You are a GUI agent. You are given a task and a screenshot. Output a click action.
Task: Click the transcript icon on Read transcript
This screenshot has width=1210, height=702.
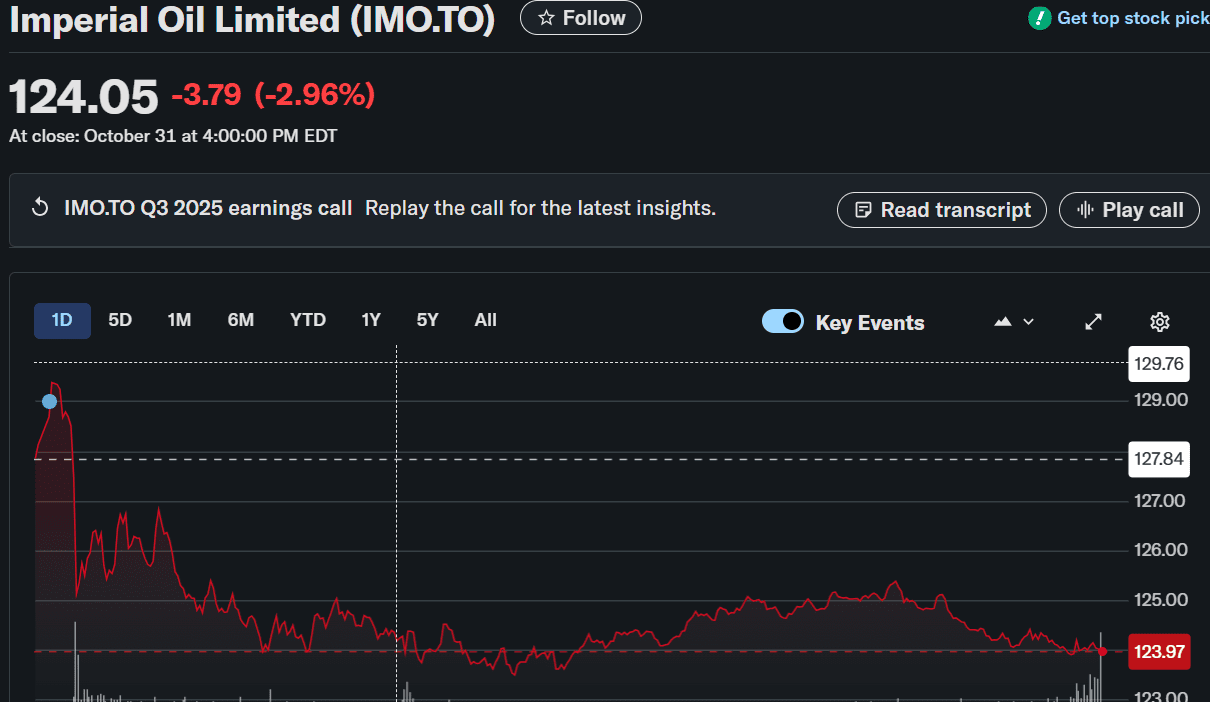click(862, 210)
